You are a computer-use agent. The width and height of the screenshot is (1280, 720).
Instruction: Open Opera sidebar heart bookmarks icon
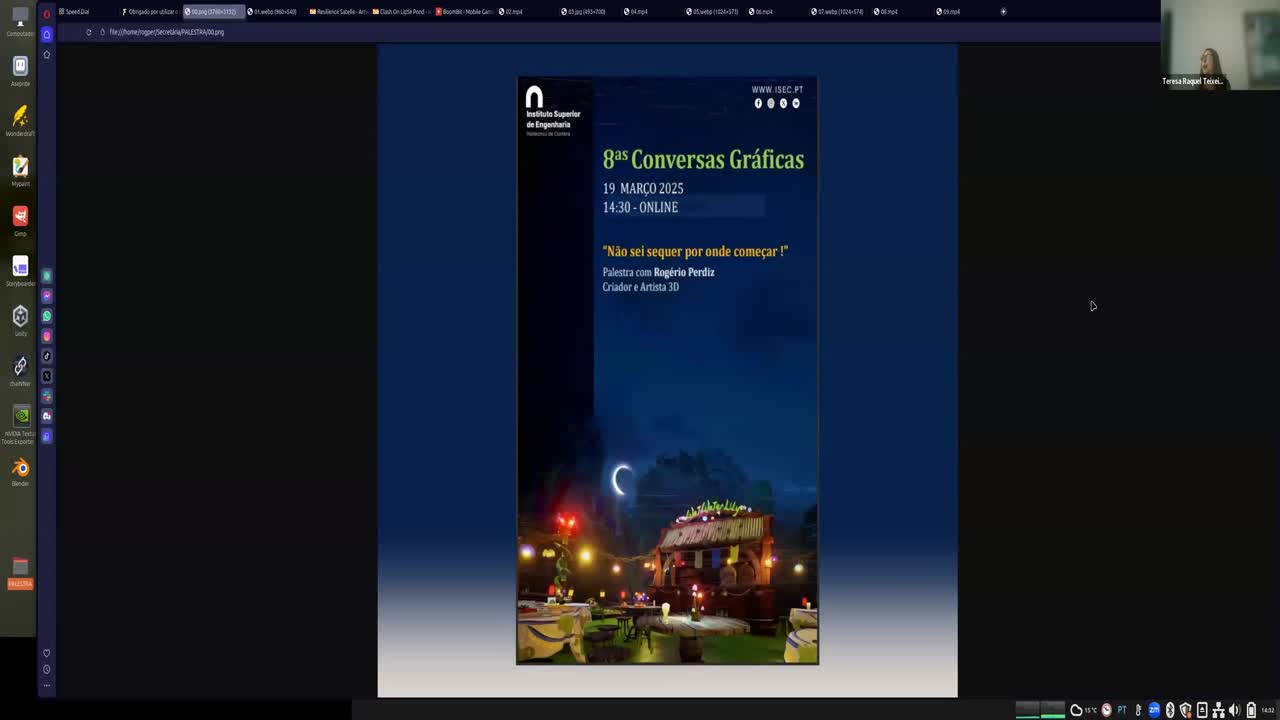click(46, 653)
